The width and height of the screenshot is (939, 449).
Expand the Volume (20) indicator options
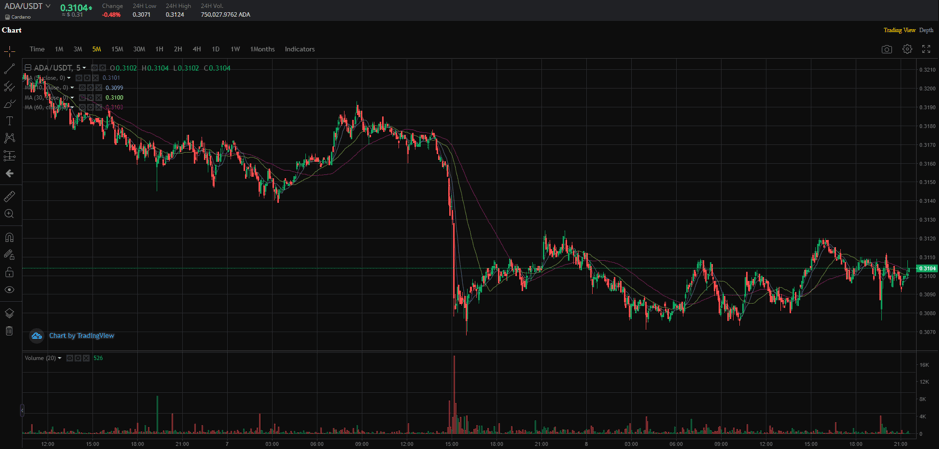60,358
